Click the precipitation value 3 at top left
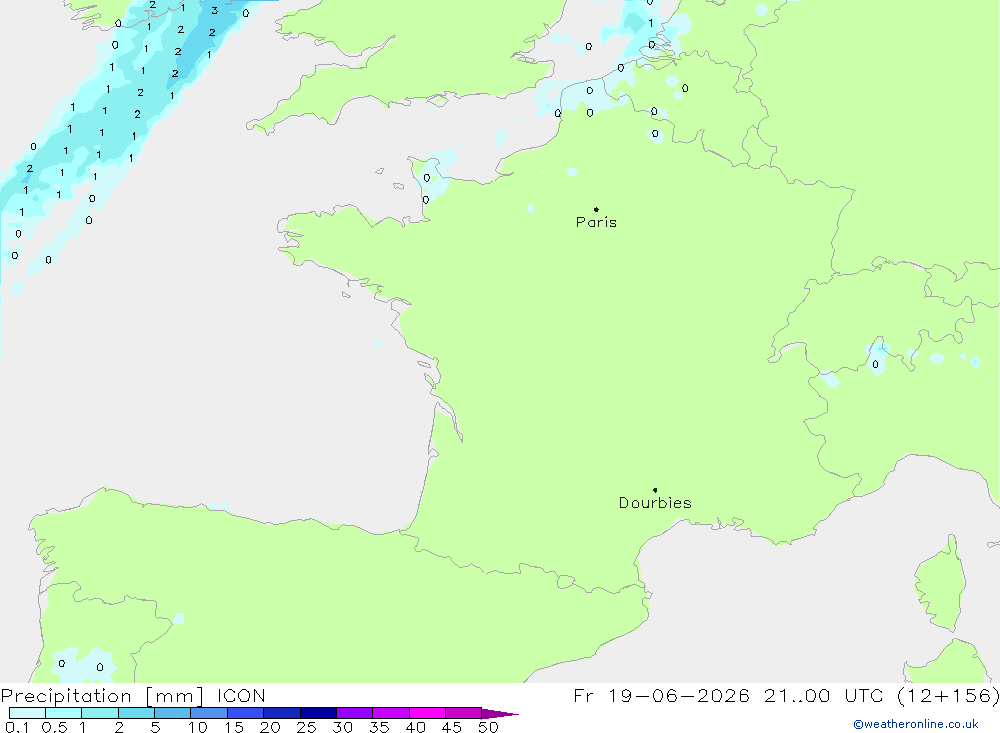The image size is (1000, 733). (x=214, y=10)
